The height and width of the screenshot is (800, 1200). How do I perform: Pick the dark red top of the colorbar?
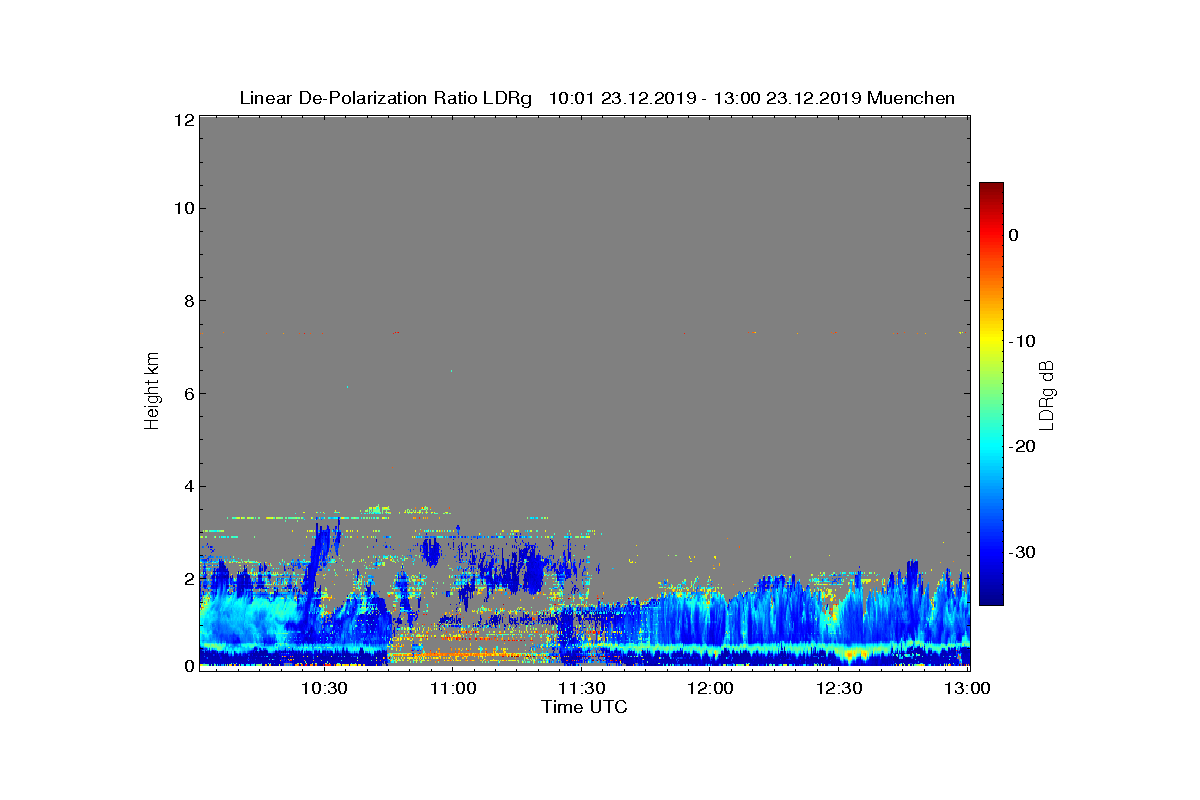pos(991,188)
